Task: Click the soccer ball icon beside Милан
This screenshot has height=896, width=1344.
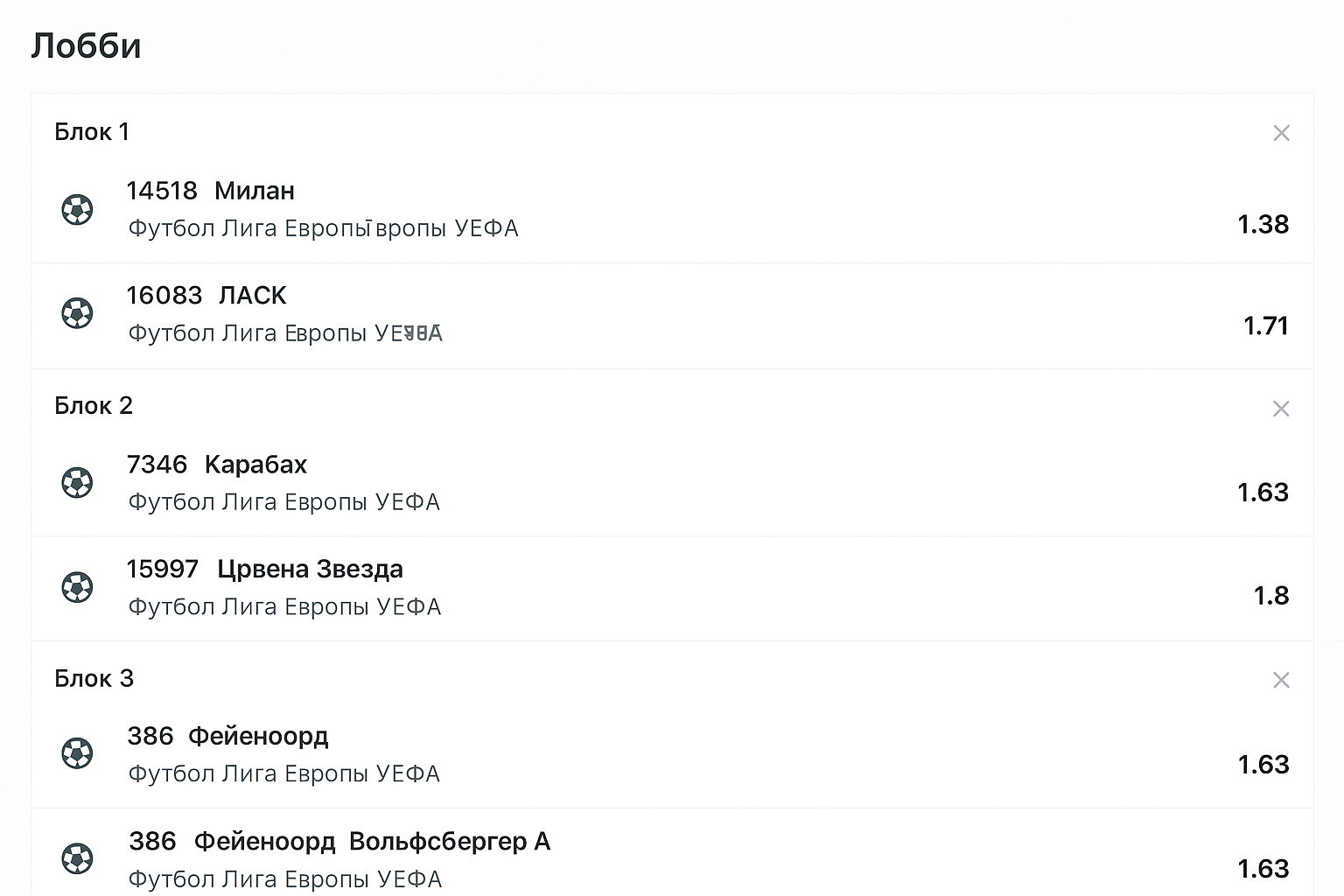Action: pos(77,209)
